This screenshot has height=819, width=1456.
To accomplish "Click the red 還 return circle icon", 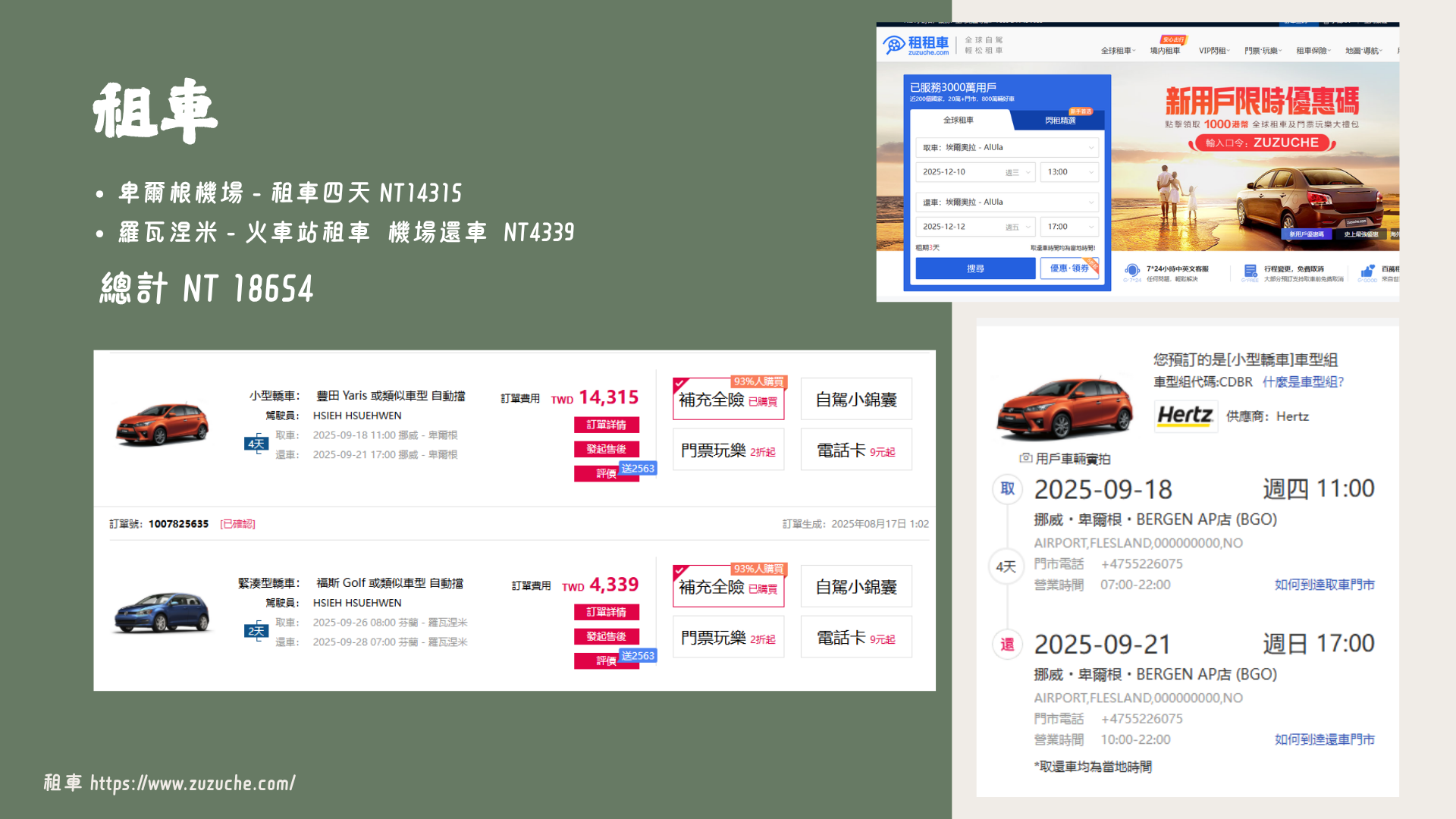I will (x=1007, y=644).
